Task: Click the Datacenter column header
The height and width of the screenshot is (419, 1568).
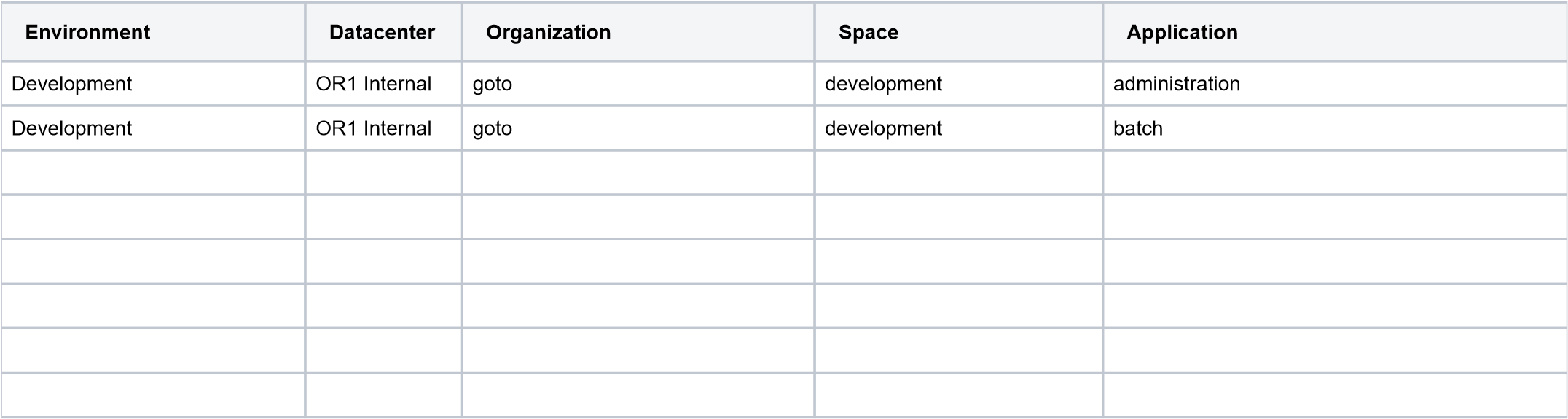Action: [x=382, y=32]
